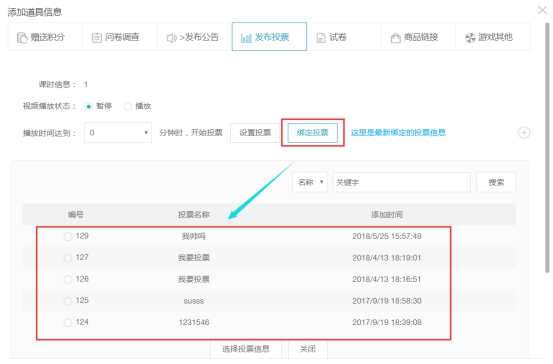This screenshot has width=553, height=364.
Task: Focus the 关键字 search field
Action: click(x=402, y=182)
